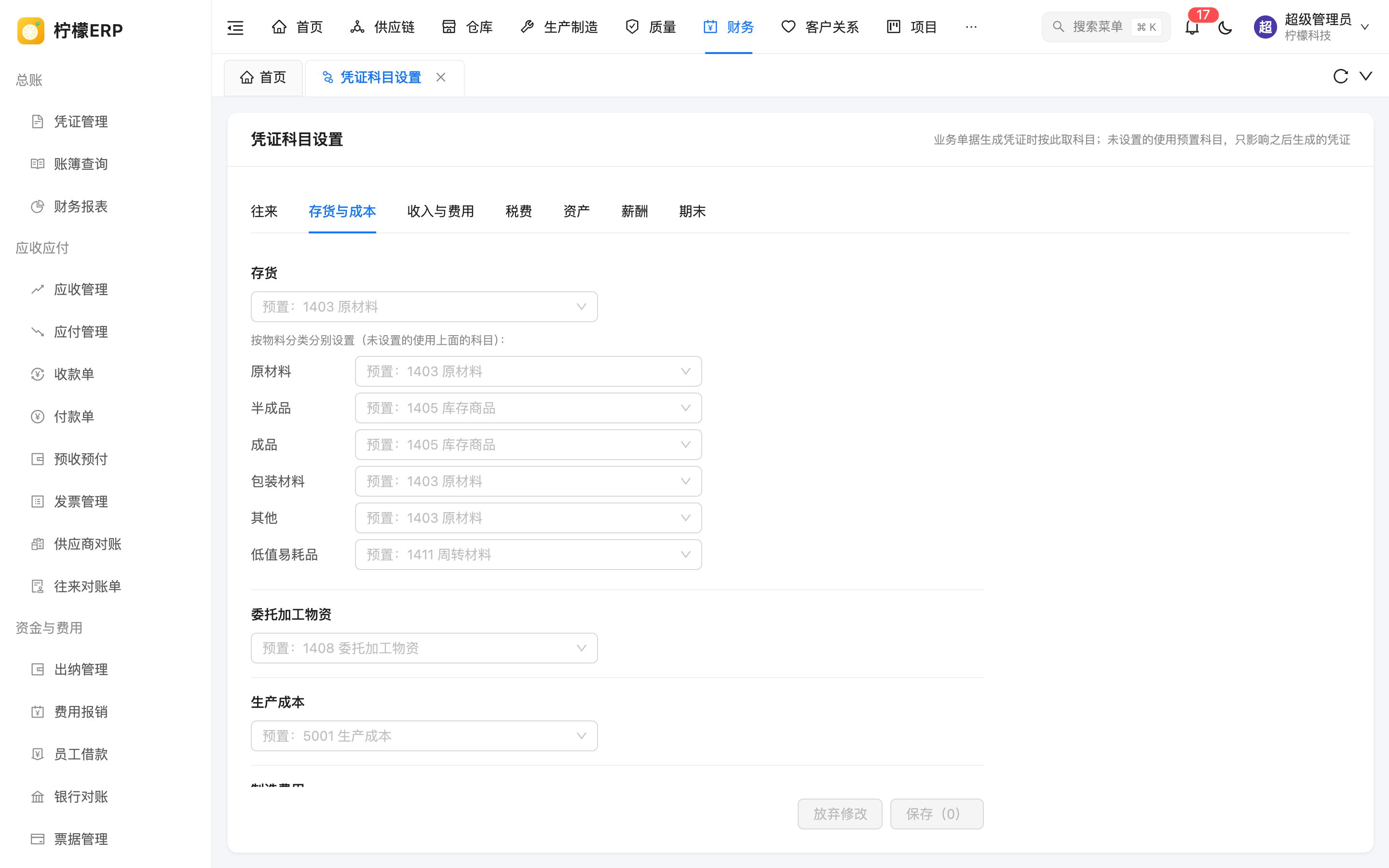This screenshot has height=868, width=1389.
Task: Open 付款单 in the sidebar
Action: click(x=74, y=417)
